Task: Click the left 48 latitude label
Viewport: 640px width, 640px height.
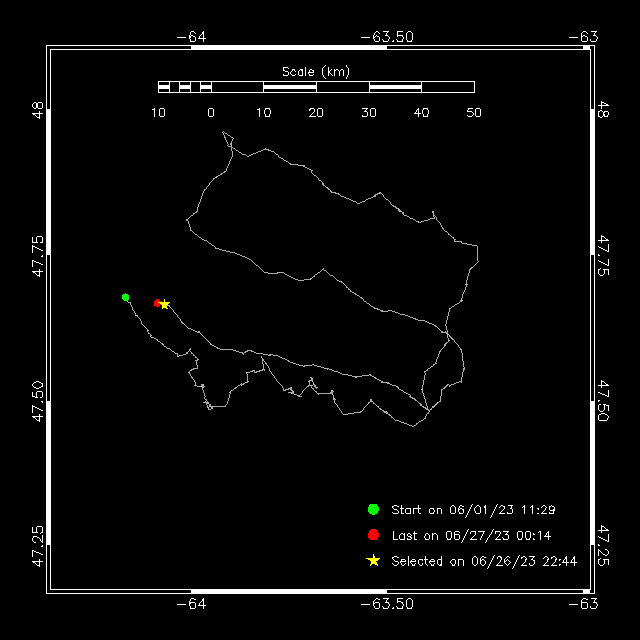Action: pos(38,110)
